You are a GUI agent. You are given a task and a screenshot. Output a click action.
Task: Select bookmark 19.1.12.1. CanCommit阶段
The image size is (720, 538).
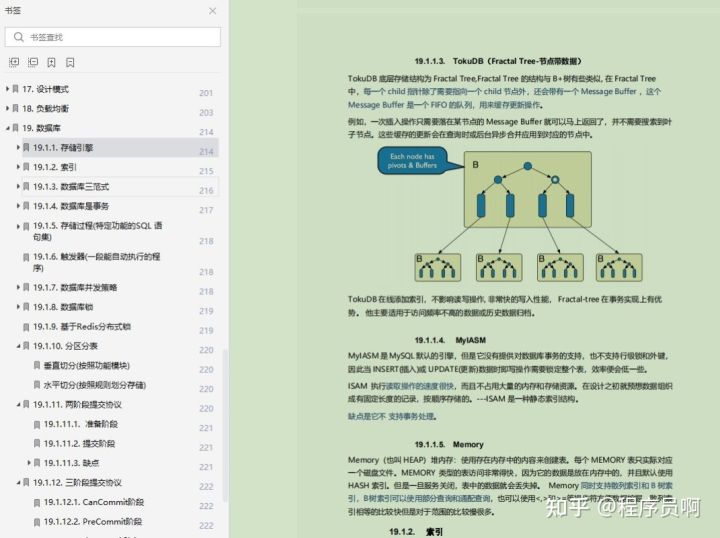[94, 502]
